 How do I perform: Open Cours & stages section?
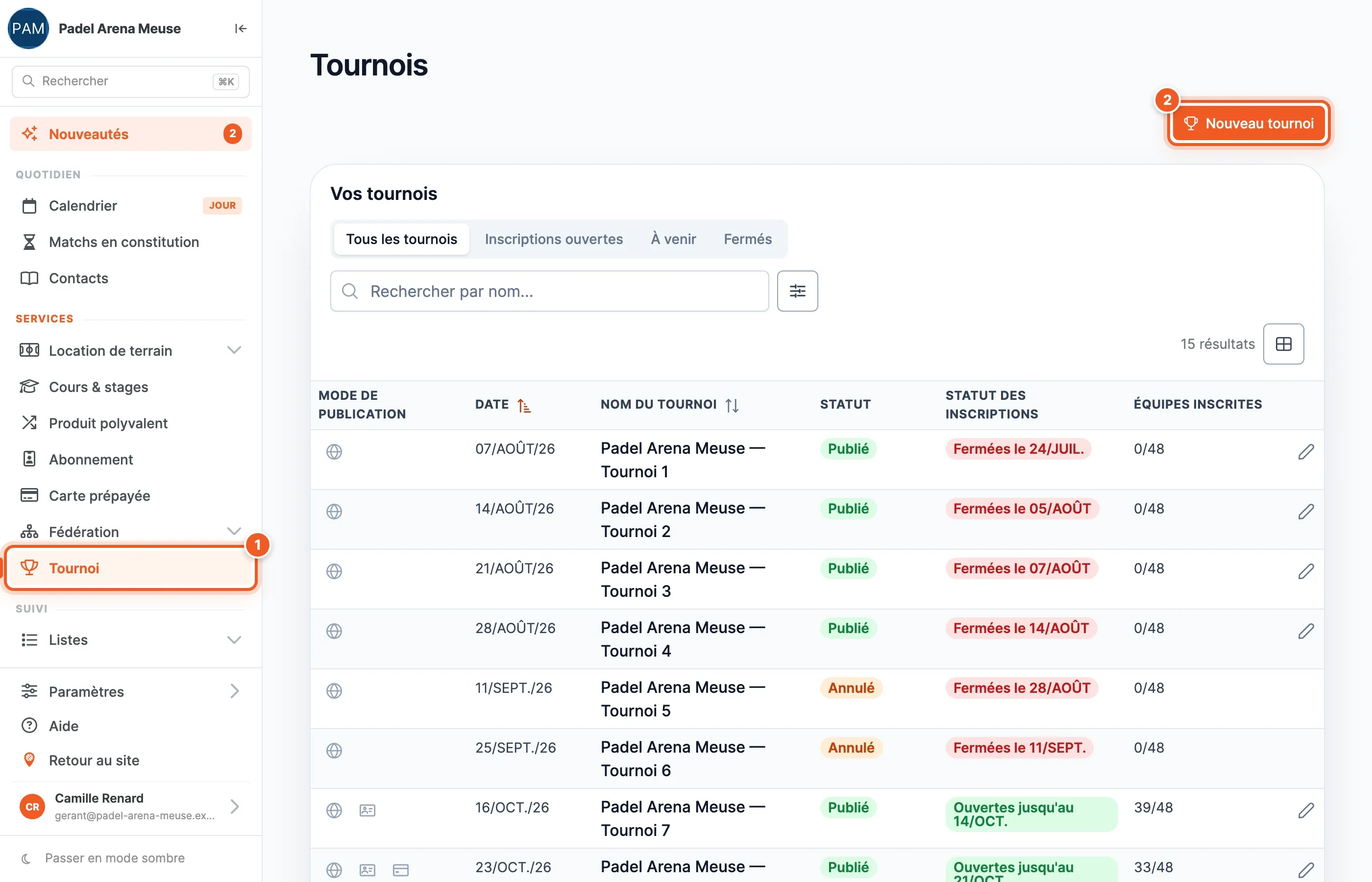coord(130,387)
